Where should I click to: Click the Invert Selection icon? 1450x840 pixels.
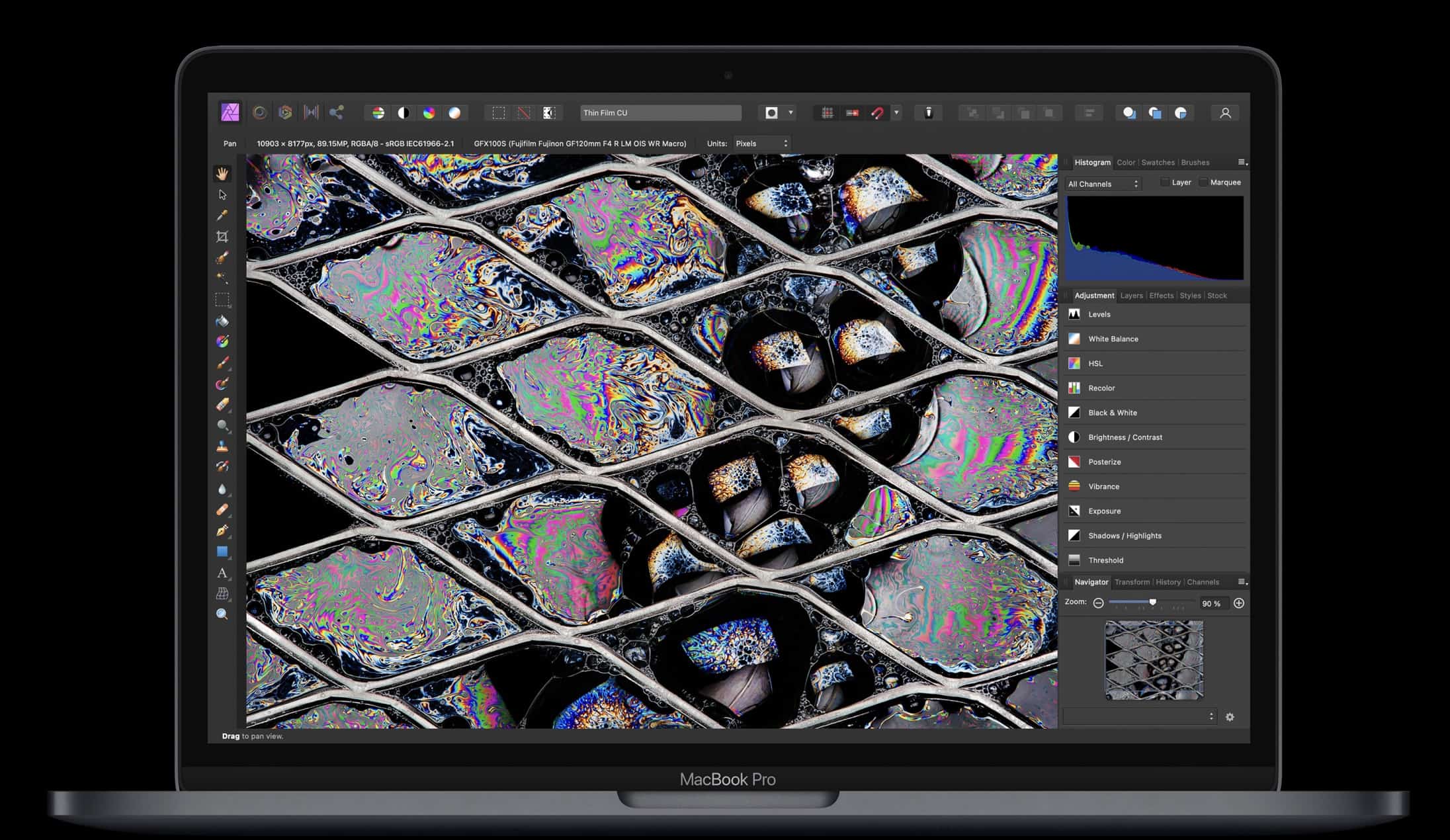tap(549, 113)
